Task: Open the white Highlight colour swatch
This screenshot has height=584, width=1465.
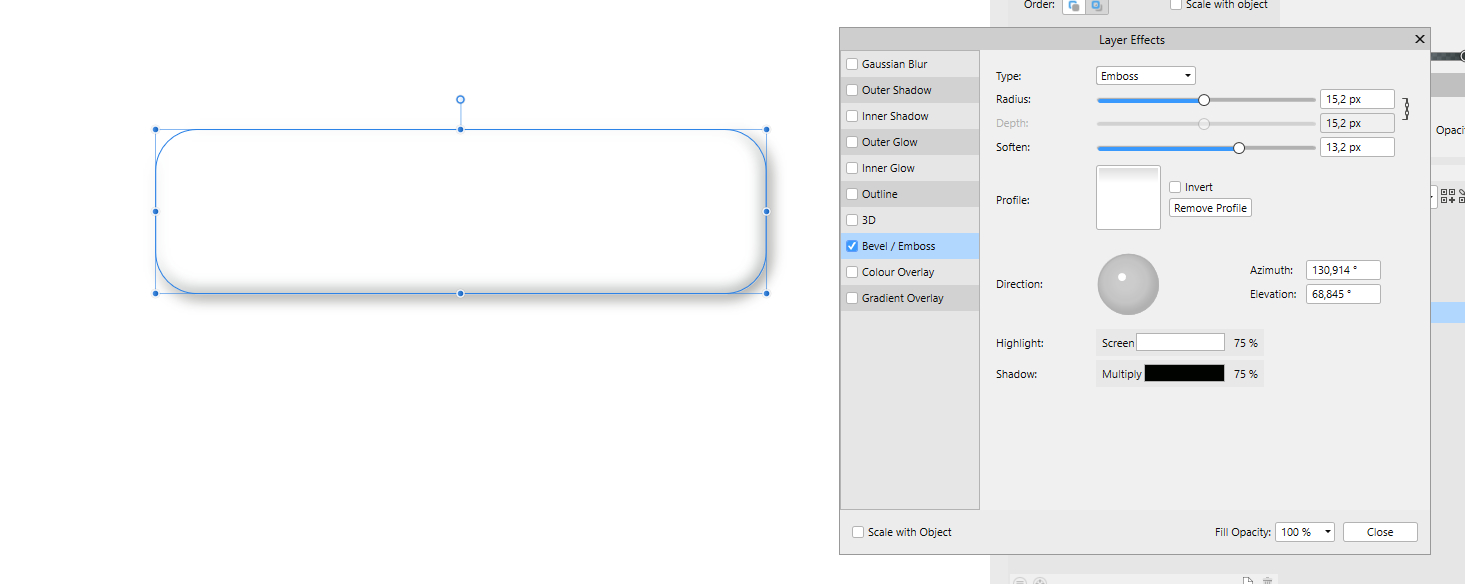Action: 1181,343
